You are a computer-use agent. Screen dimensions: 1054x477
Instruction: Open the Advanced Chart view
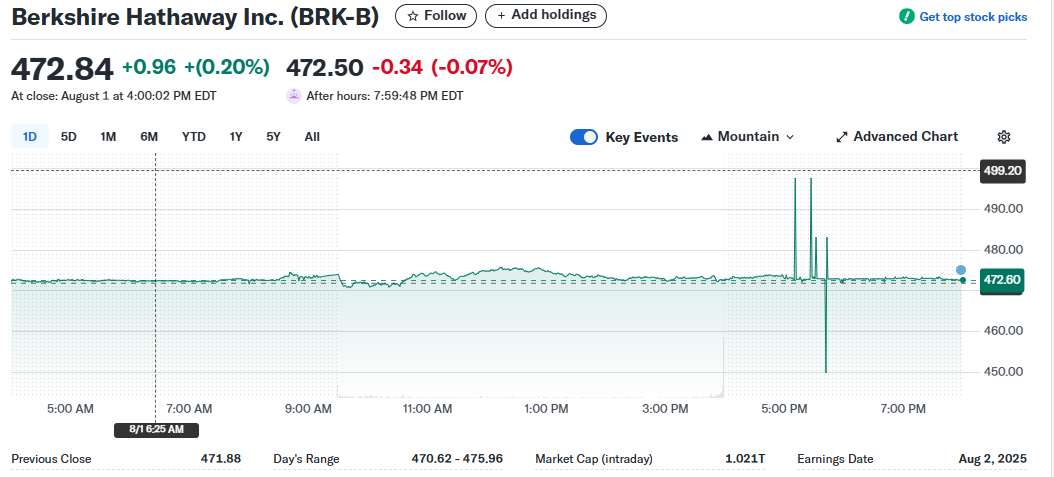(x=897, y=137)
